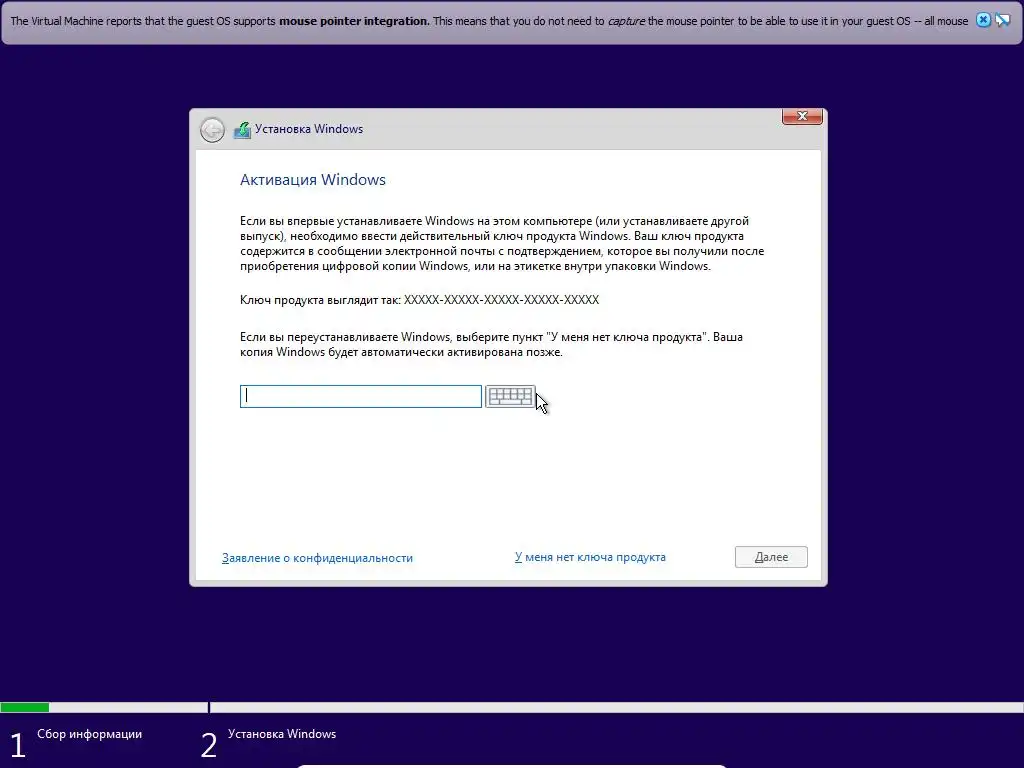Click the paragraph starting 'Если вы переустанавливаете Windows'

click(491, 344)
